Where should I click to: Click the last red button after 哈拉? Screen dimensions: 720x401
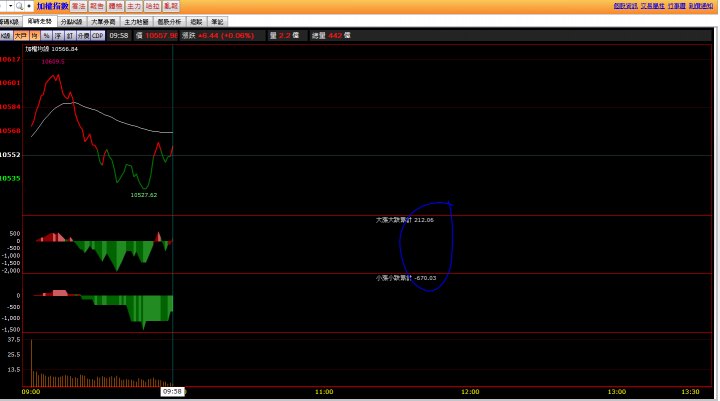[x=170, y=6]
